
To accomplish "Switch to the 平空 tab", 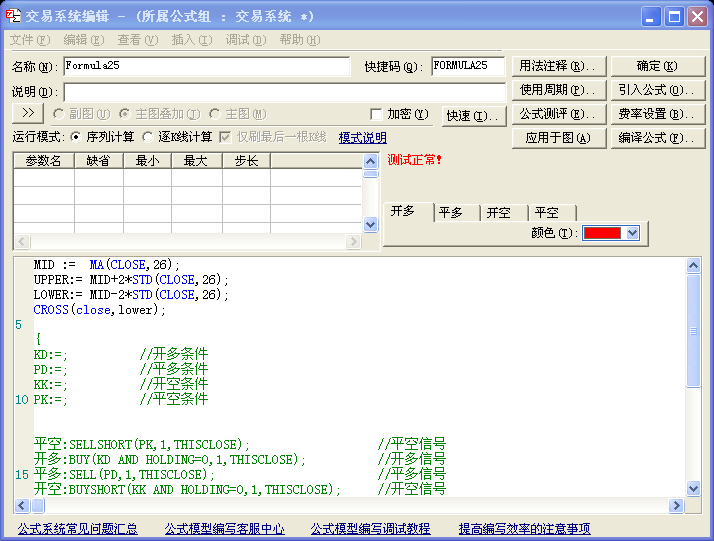I will click(552, 213).
